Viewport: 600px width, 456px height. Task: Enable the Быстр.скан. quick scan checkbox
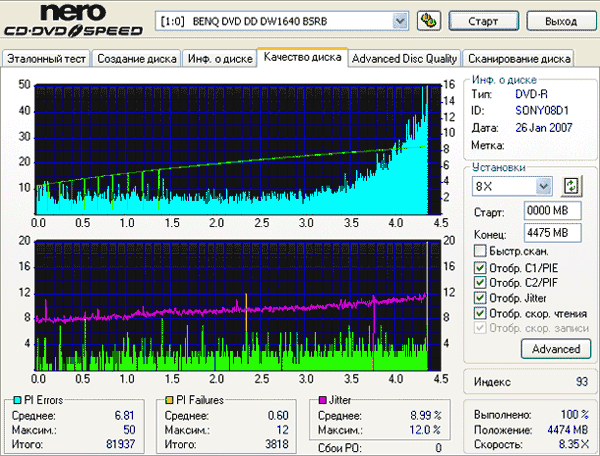tap(481, 251)
